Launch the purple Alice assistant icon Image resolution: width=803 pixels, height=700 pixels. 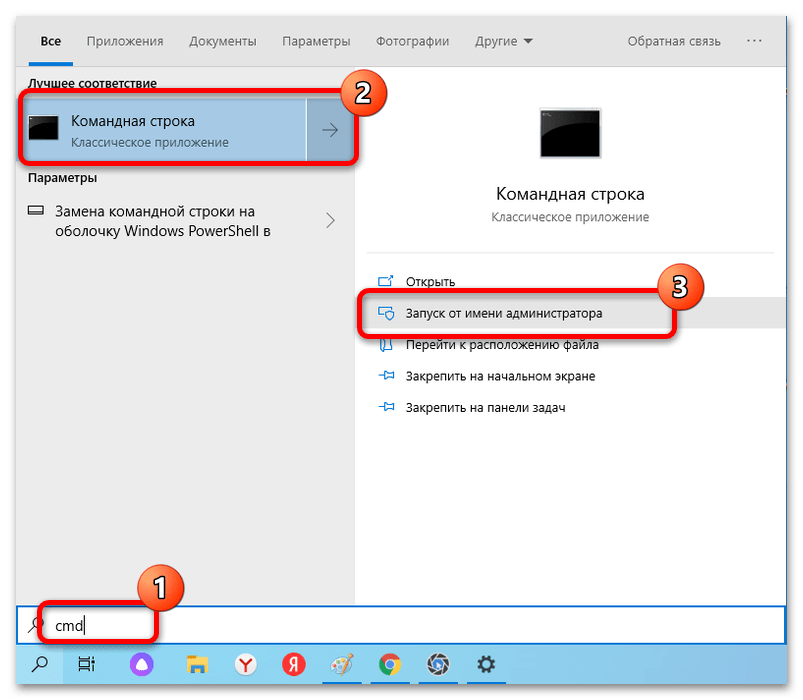(x=141, y=665)
